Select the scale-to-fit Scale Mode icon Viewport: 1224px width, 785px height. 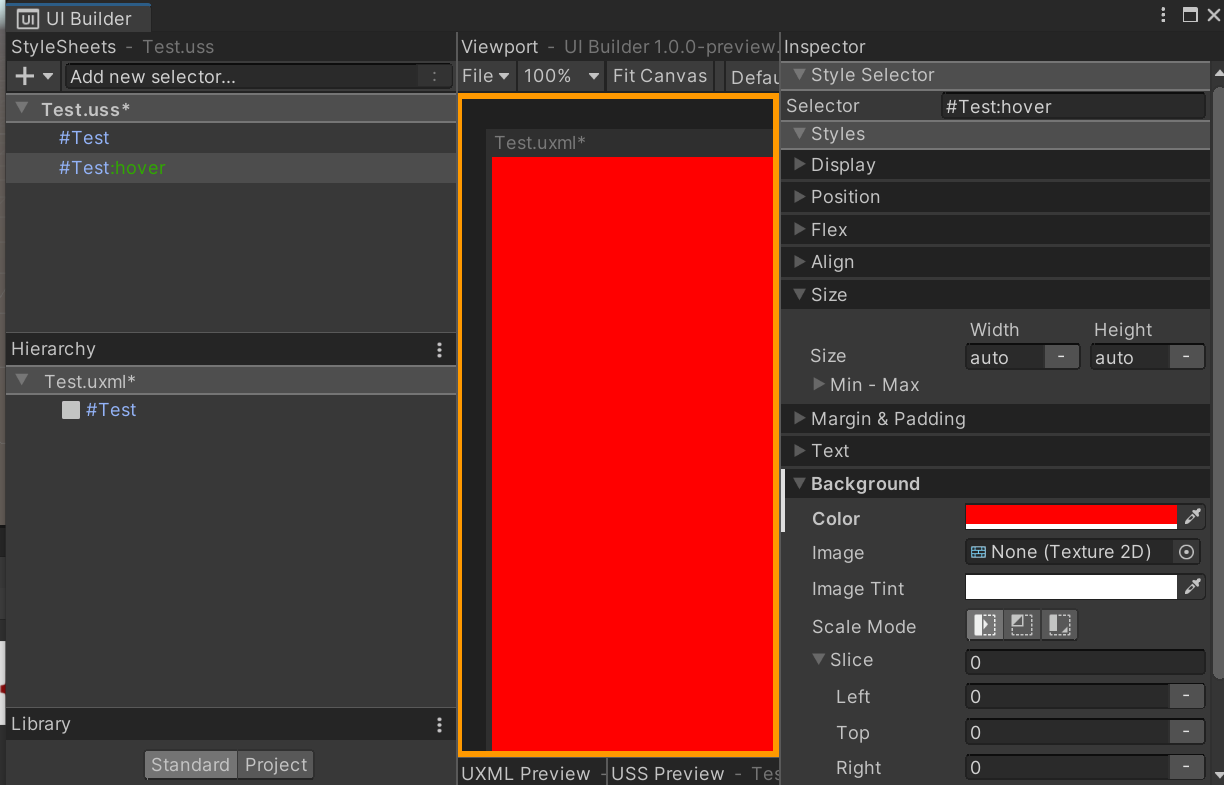[1021, 624]
